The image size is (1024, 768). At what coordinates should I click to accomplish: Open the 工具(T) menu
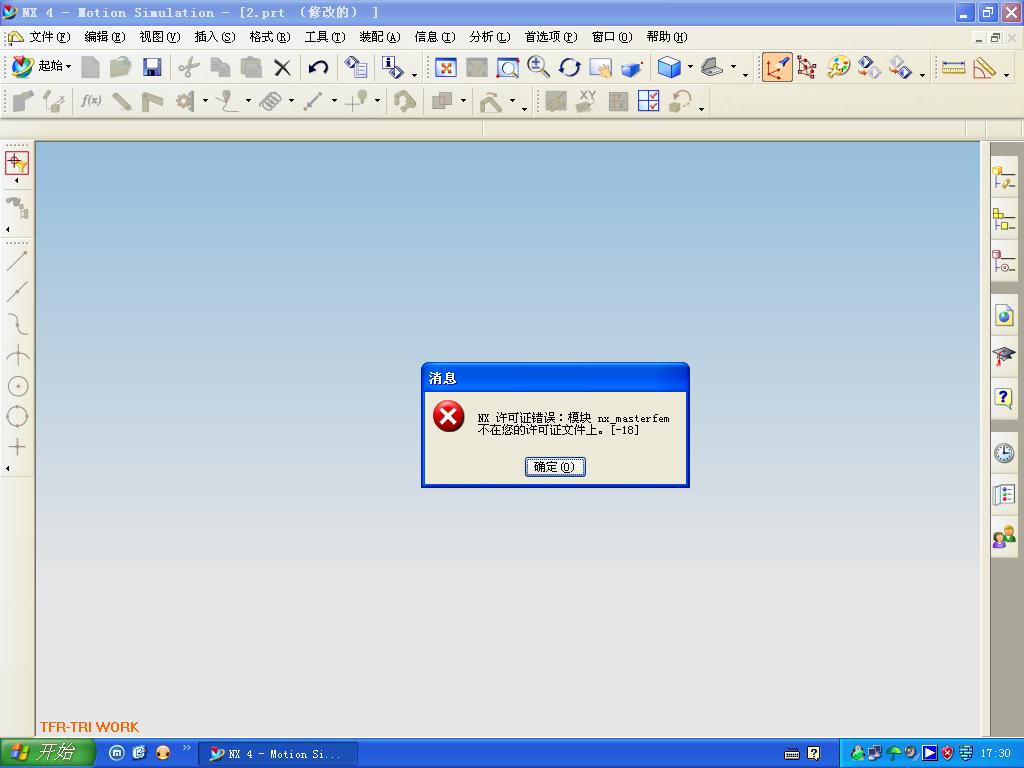(x=325, y=37)
